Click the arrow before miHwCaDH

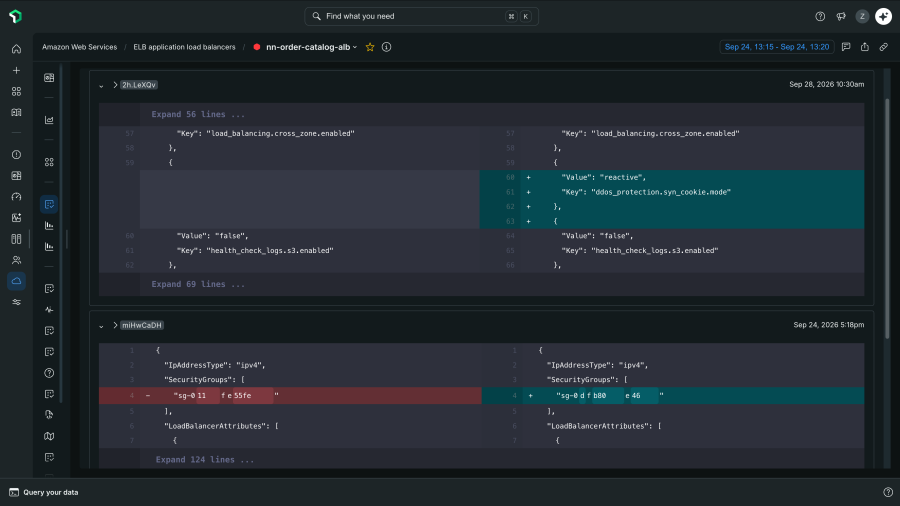(x=115, y=325)
